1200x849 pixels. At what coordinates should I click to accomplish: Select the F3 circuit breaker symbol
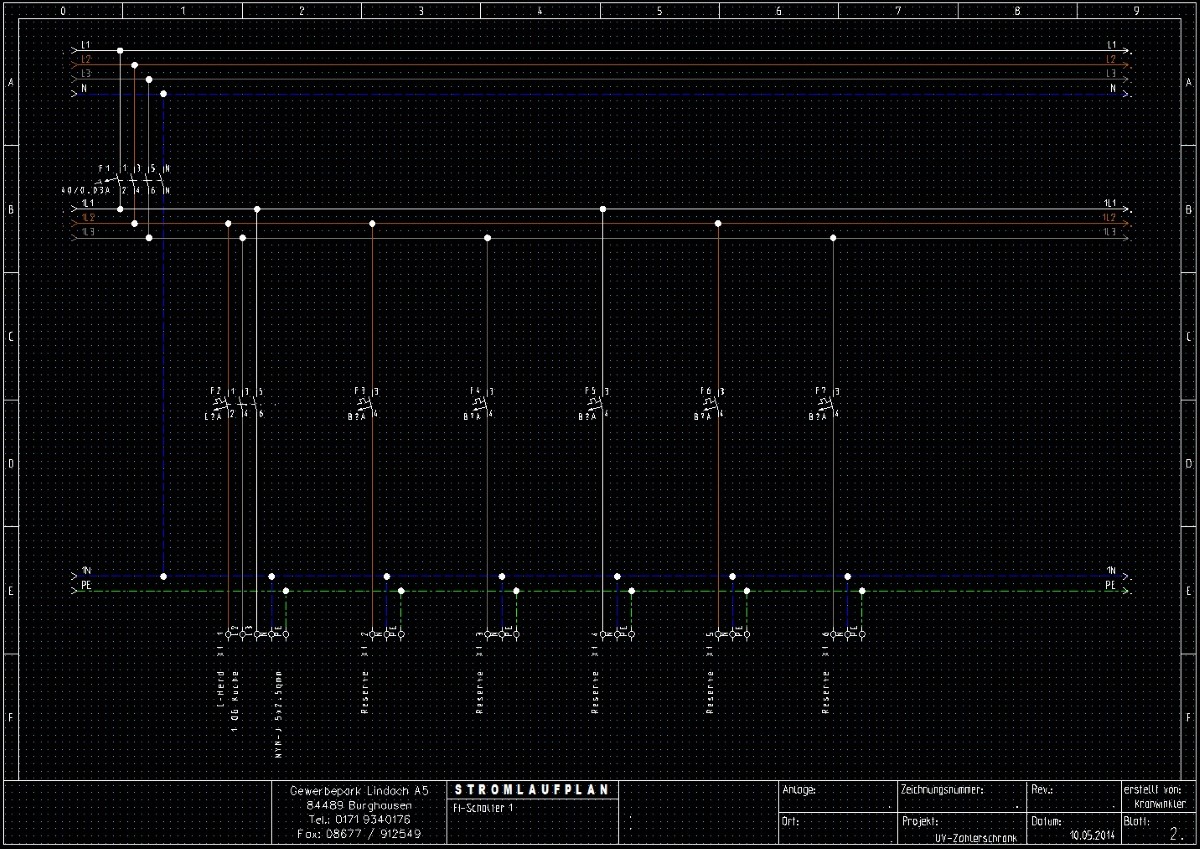(364, 403)
